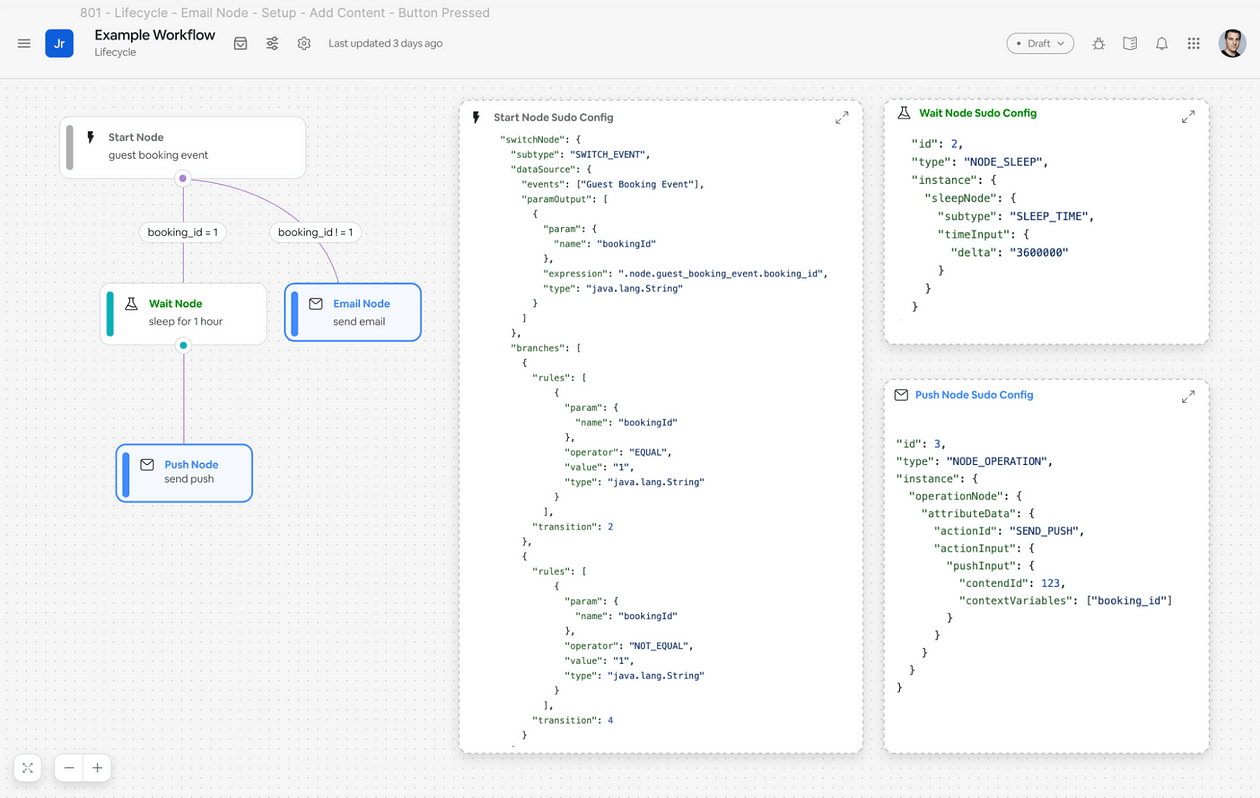
Task: Select the Wait Node card
Action: pyautogui.click(x=184, y=313)
